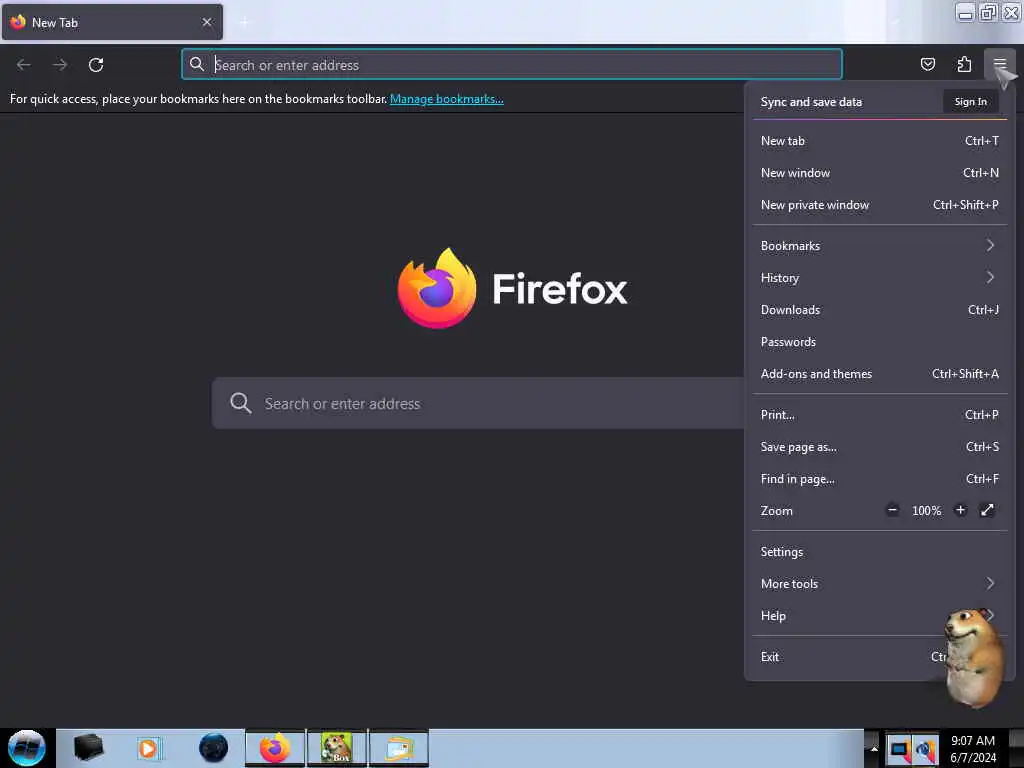Click the Firefox taskbar button
Screen dimensions: 1024x768
pos(275,748)
